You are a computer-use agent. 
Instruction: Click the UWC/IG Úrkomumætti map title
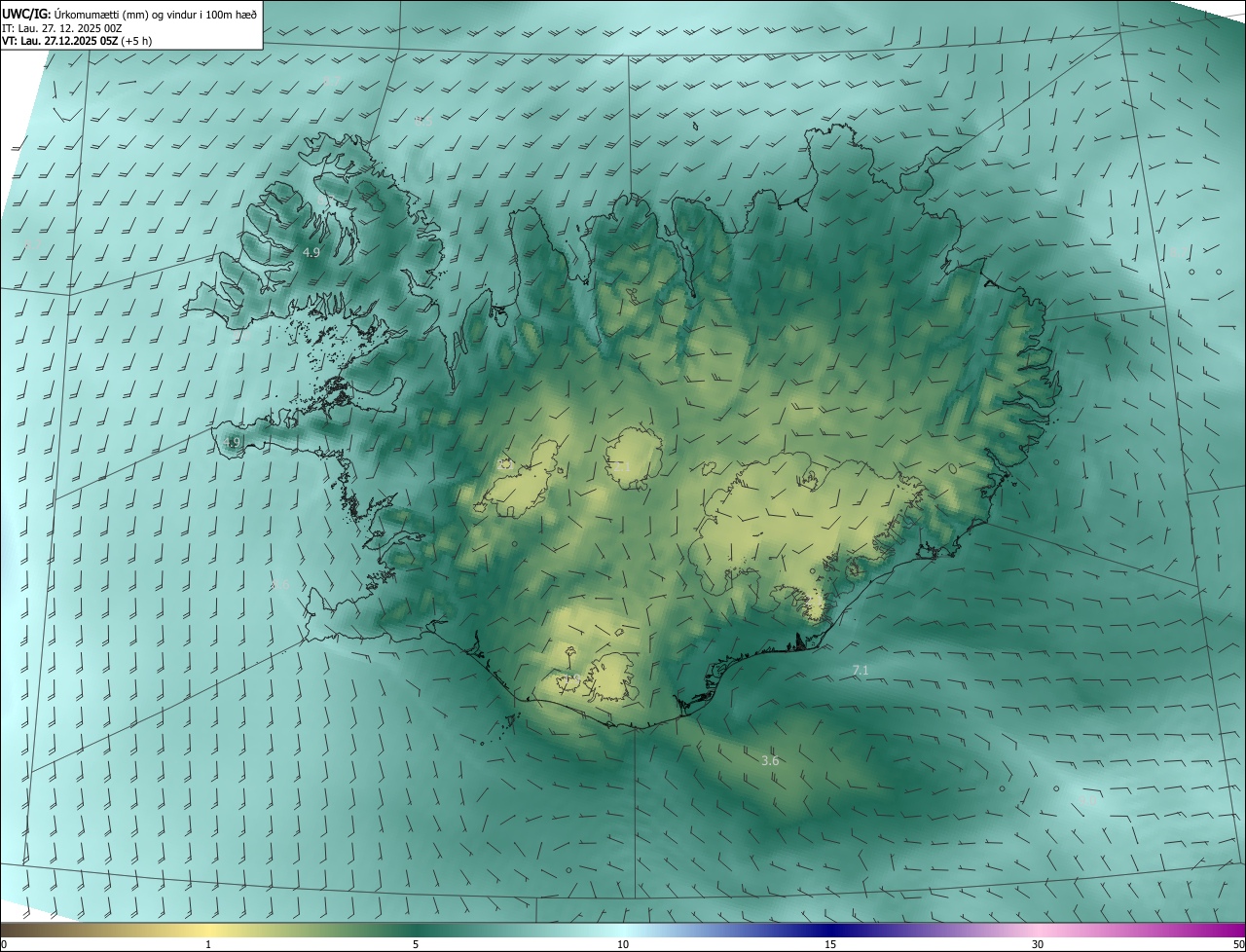coord(129,14)
